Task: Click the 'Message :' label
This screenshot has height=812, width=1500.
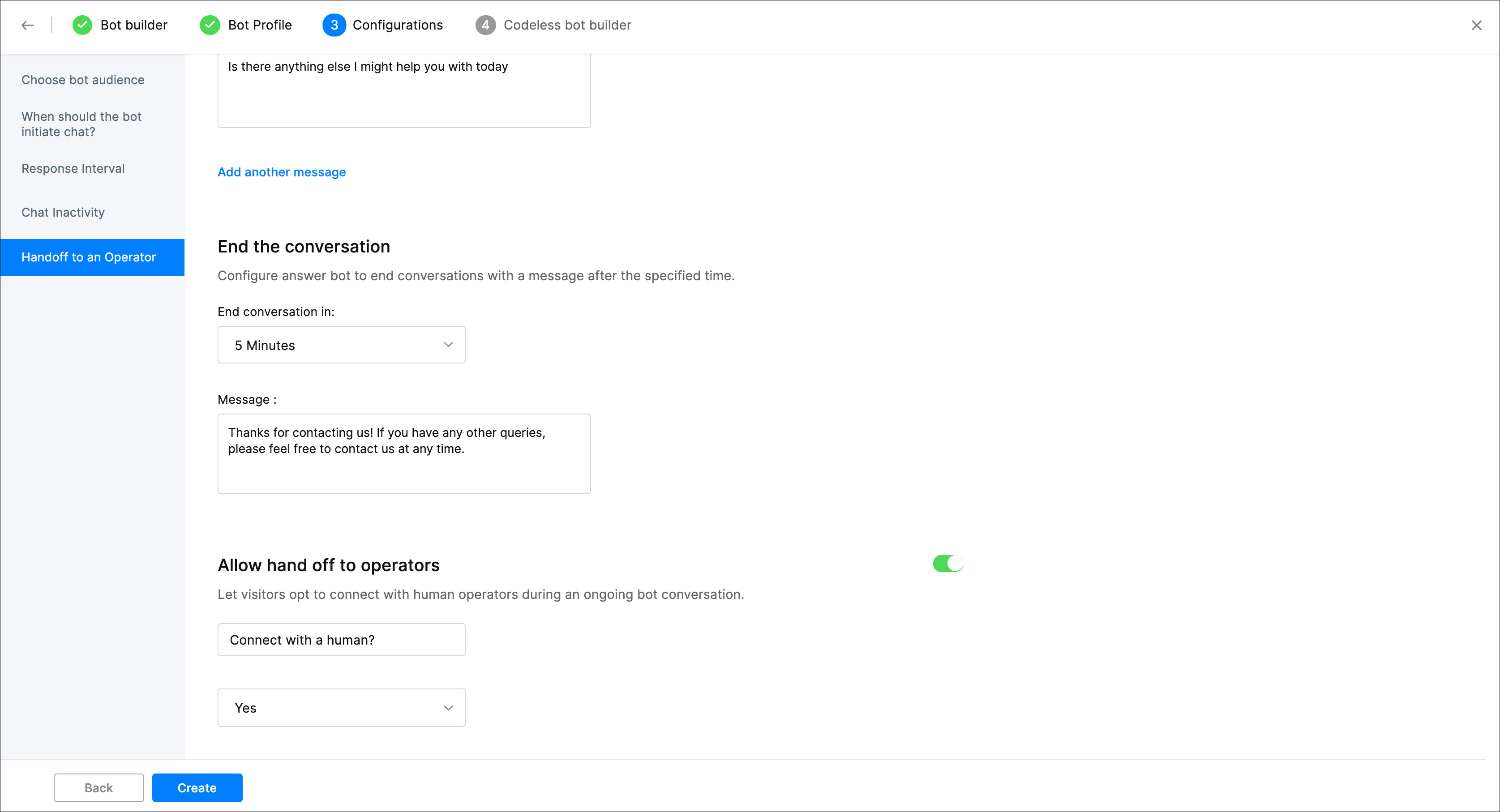Action: pyautogui.click(x=248, y=400)
